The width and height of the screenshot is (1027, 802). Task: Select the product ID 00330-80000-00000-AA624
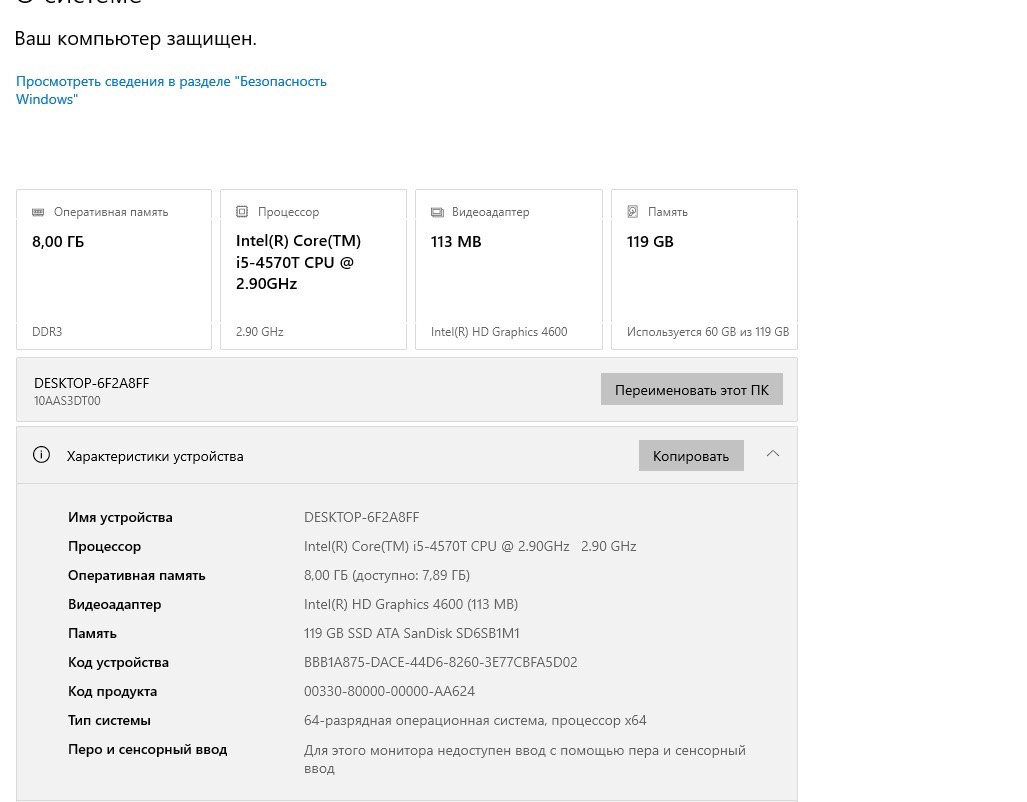pos(389,691)
